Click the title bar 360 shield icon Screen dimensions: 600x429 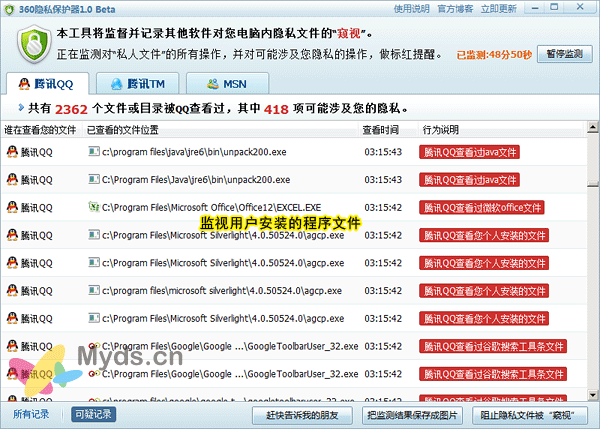click(9, 9)
